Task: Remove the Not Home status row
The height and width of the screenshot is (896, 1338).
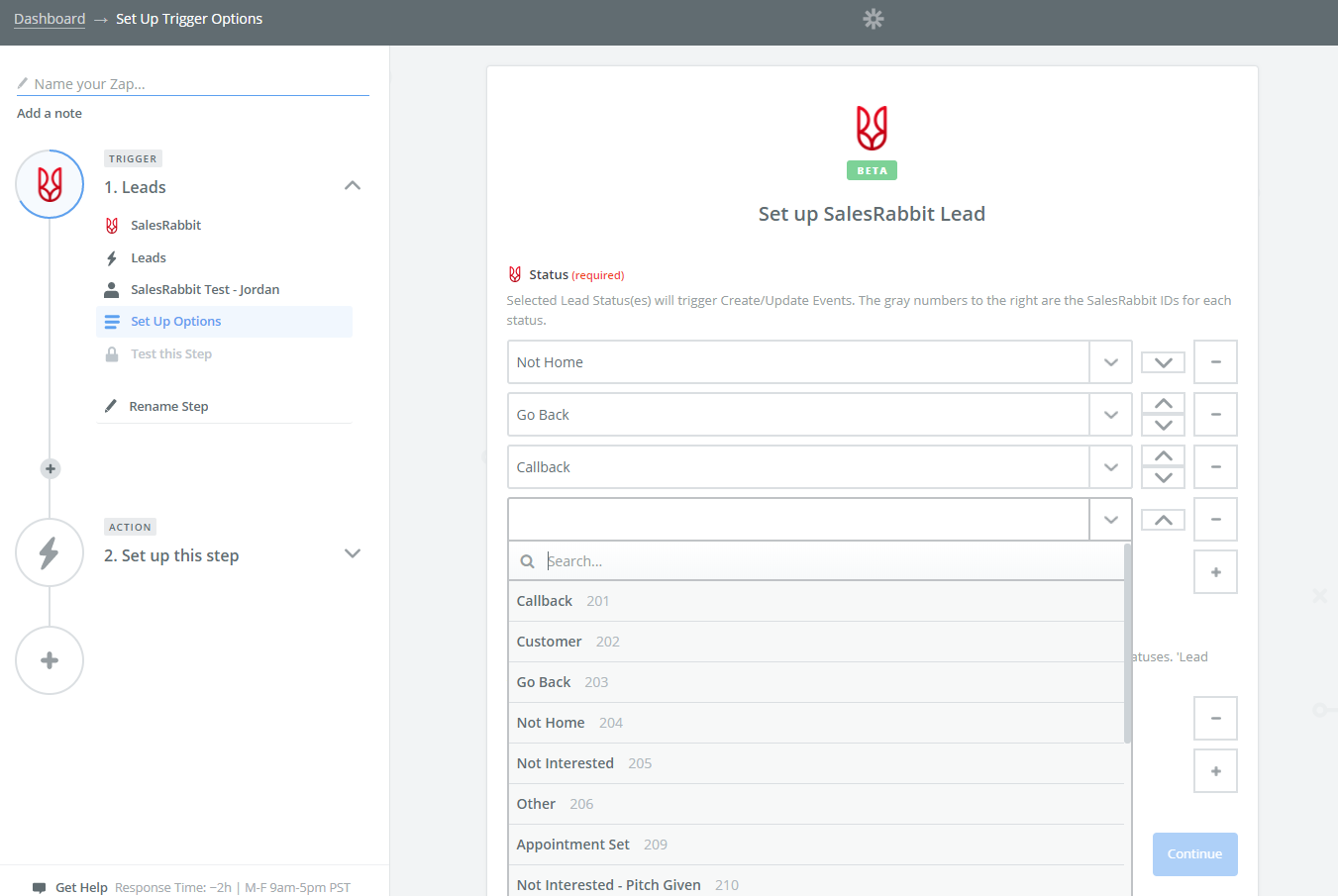Action: click(1215, 362)
